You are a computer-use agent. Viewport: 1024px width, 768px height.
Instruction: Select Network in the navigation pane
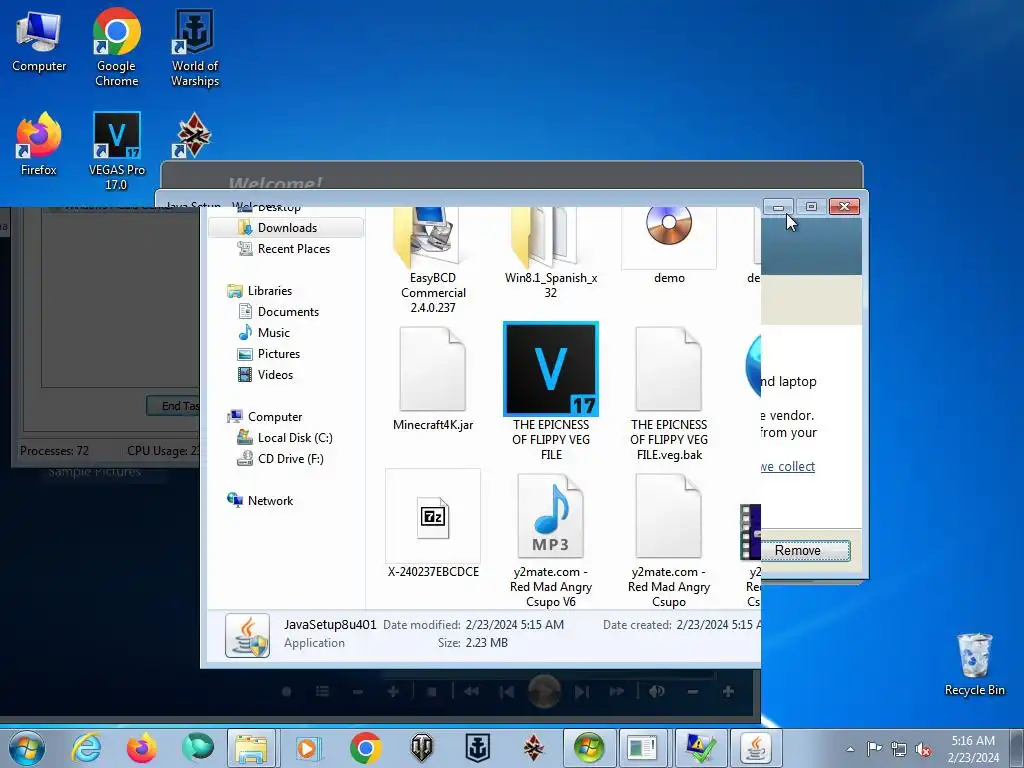point(270,500)
